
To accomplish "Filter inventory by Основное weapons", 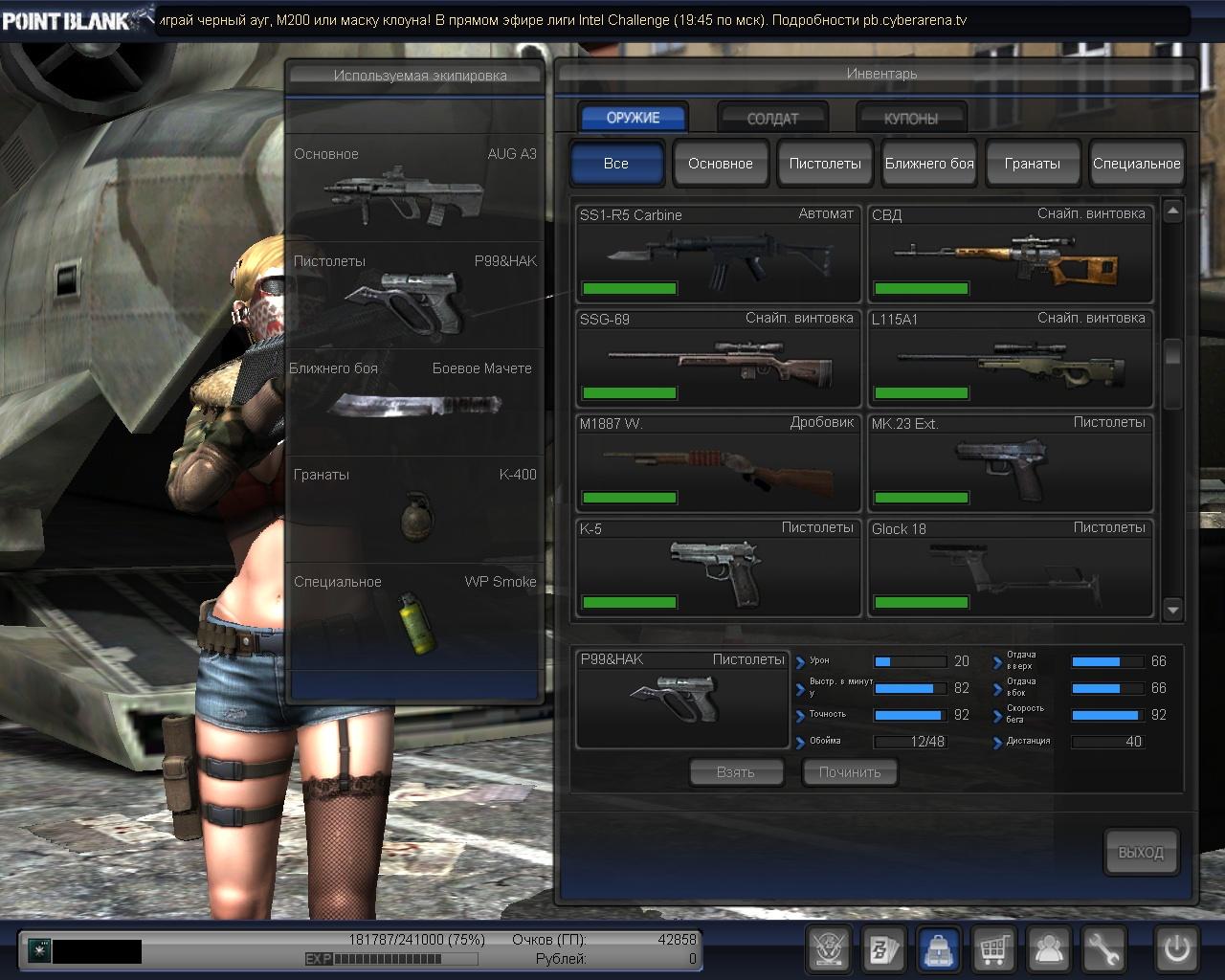I will [x=721, y=164].
